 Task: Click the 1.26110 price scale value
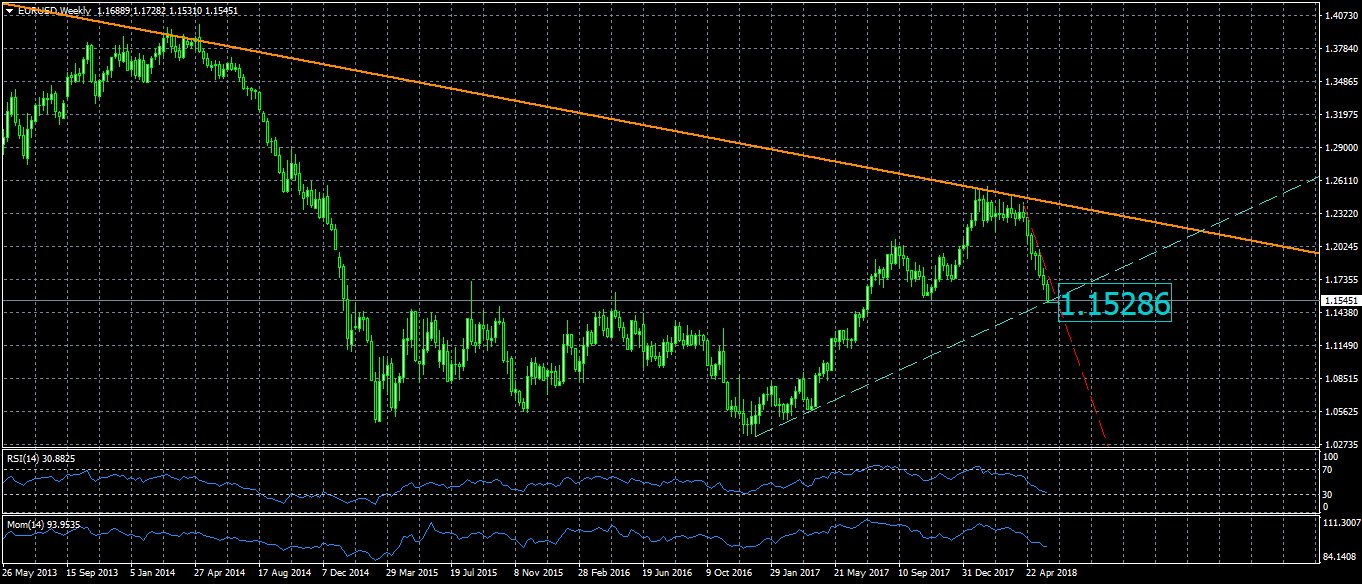point(1339,181)
